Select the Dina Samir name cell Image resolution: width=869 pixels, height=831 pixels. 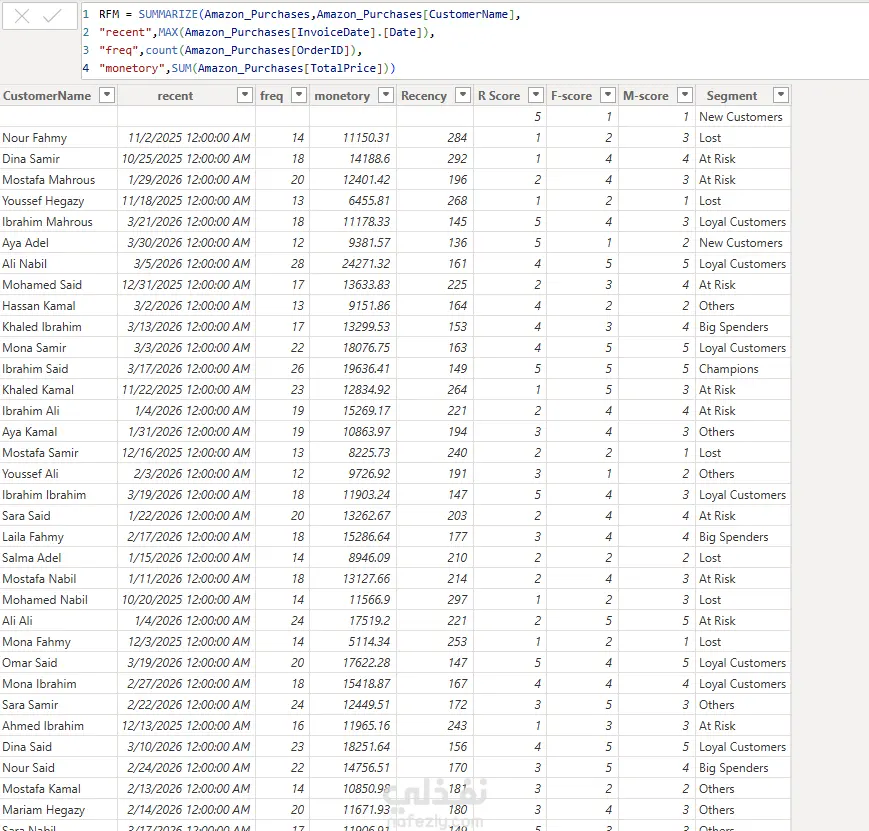pyautogui.click(x=59, y=159)
